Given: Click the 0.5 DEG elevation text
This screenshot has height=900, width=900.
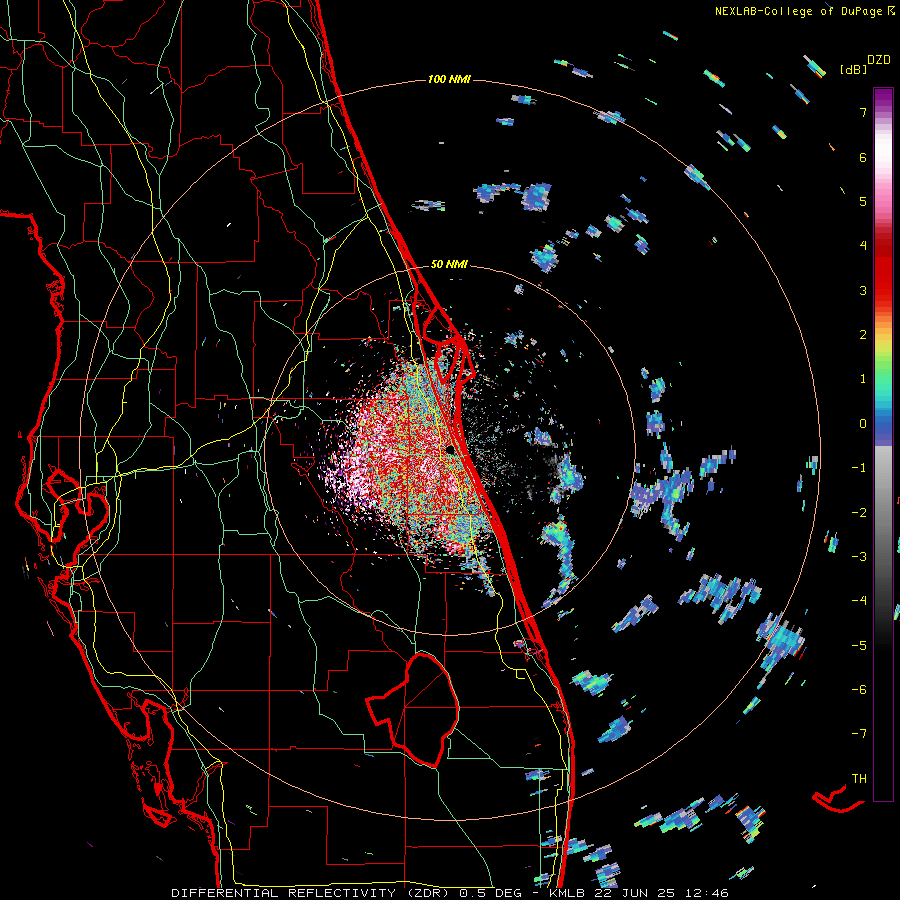Looking at the screenshot, I should 490,893.
